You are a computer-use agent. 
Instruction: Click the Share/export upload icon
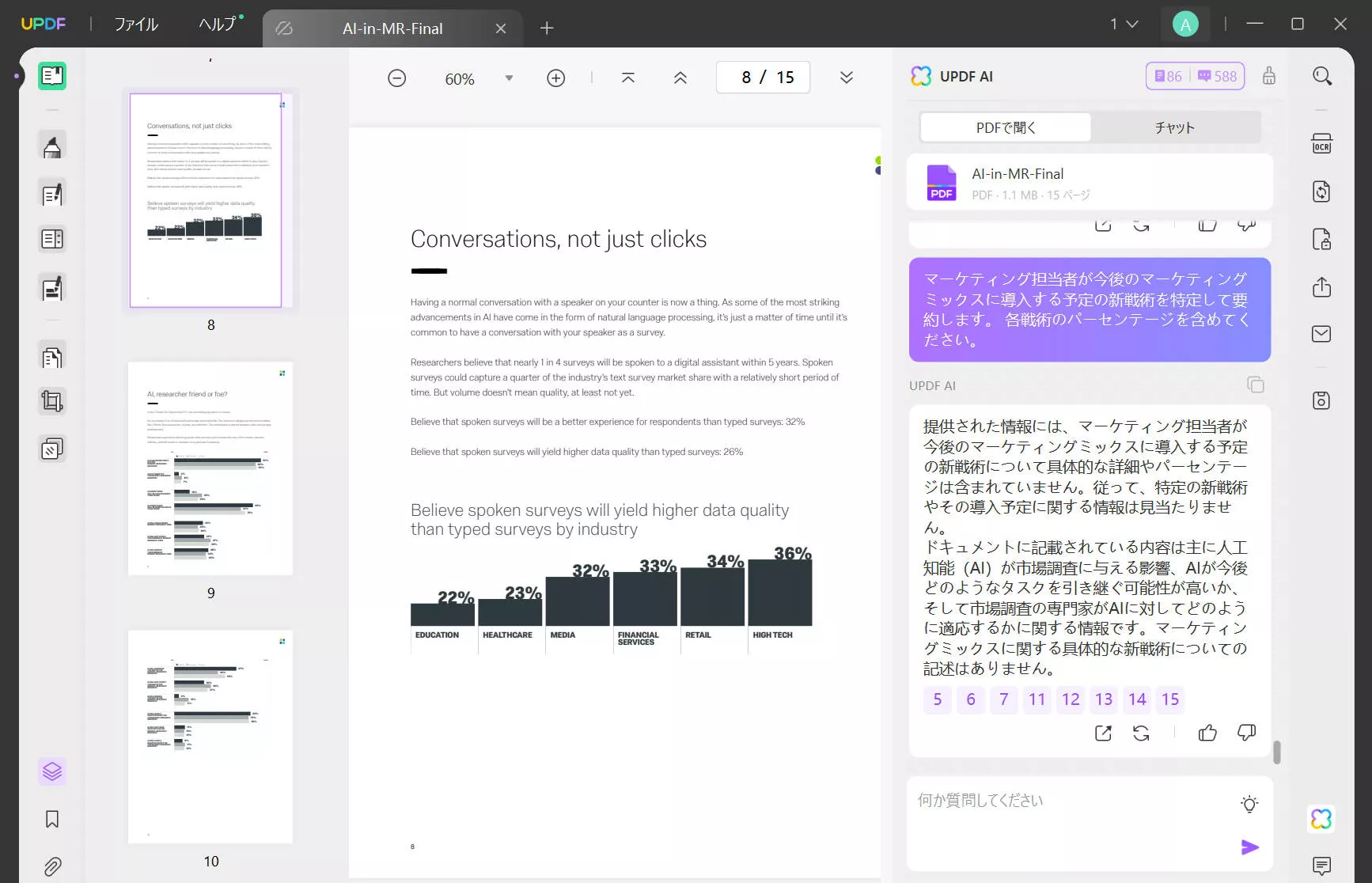tap(1321, 286)
